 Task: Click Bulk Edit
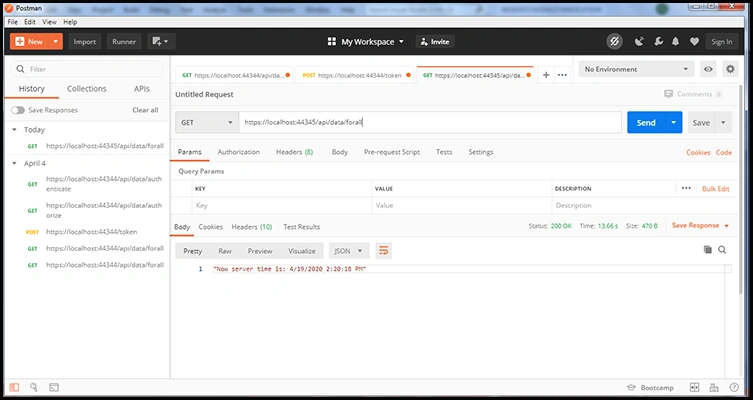pyautogui.click(x=716, y=189)
